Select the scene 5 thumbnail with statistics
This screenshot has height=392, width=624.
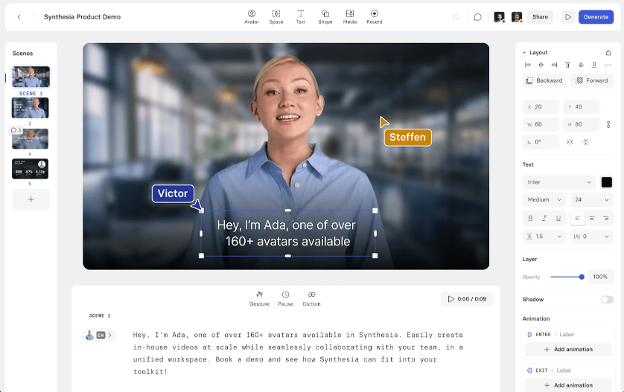pyautogui.click(x=30, y=169)
